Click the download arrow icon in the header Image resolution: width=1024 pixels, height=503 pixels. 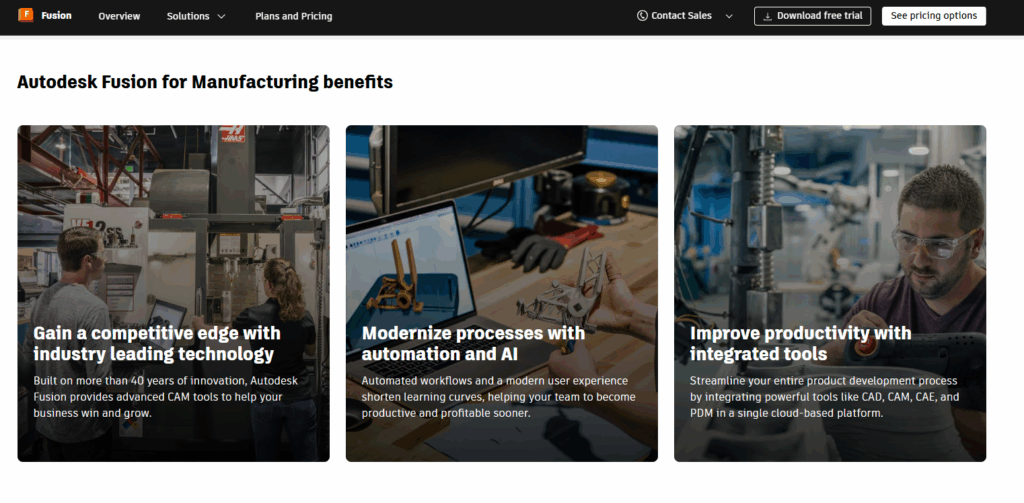(767, 16)
